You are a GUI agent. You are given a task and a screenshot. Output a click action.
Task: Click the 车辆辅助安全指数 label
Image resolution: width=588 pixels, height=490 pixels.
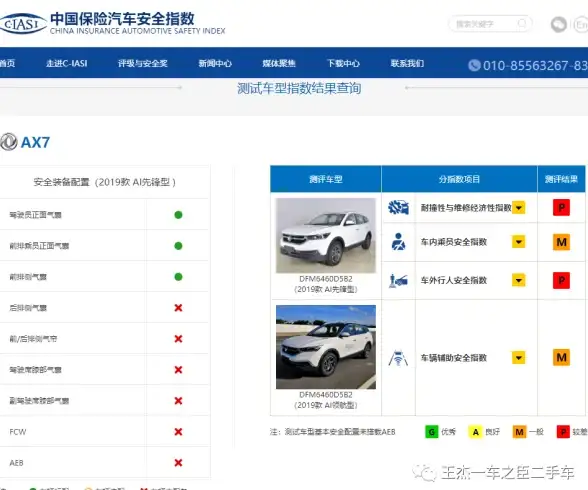pos(454,358)
